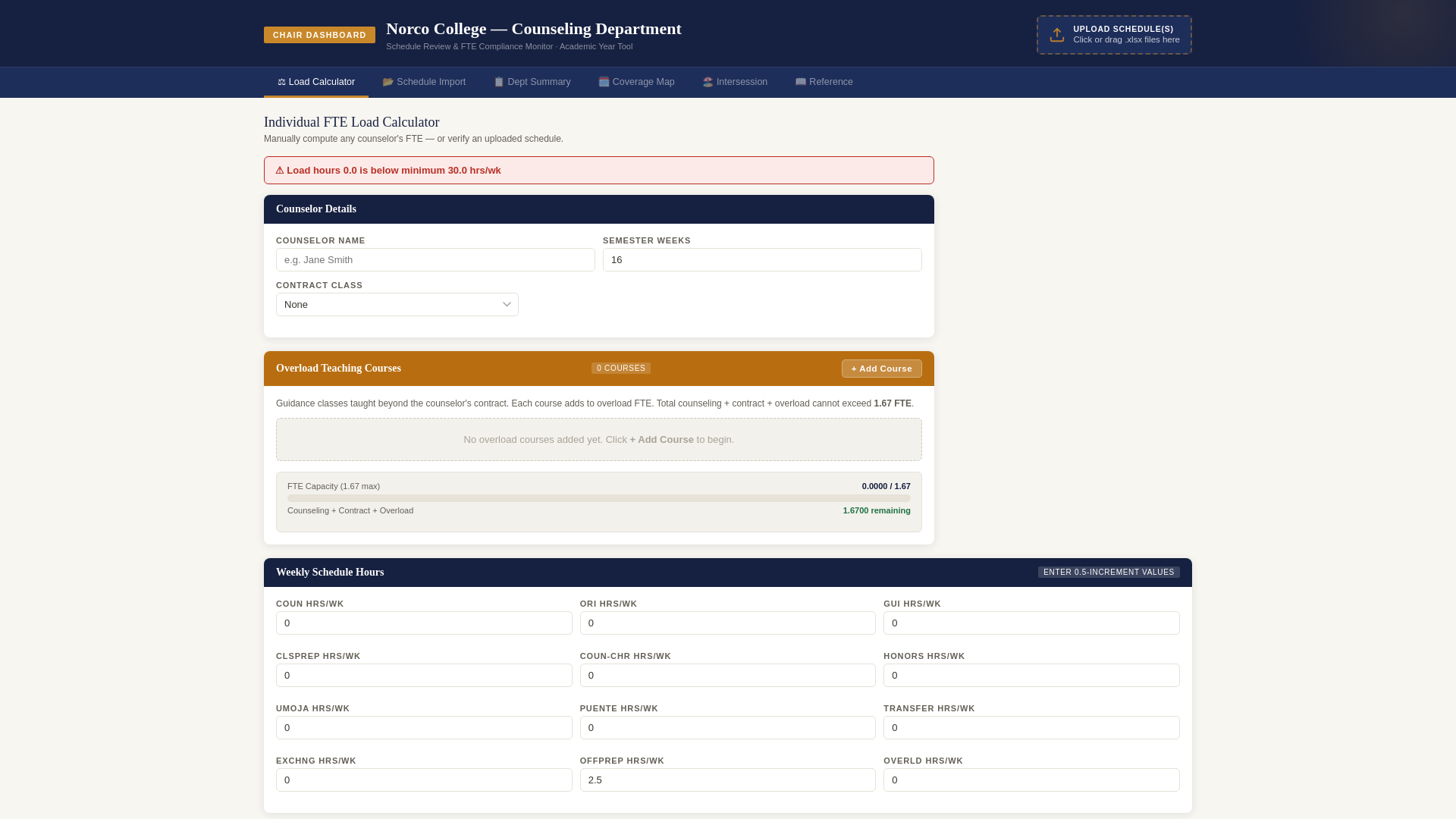Open the Reference tab
Viewport: 1456px width, 819px height.
click(824, 82)
